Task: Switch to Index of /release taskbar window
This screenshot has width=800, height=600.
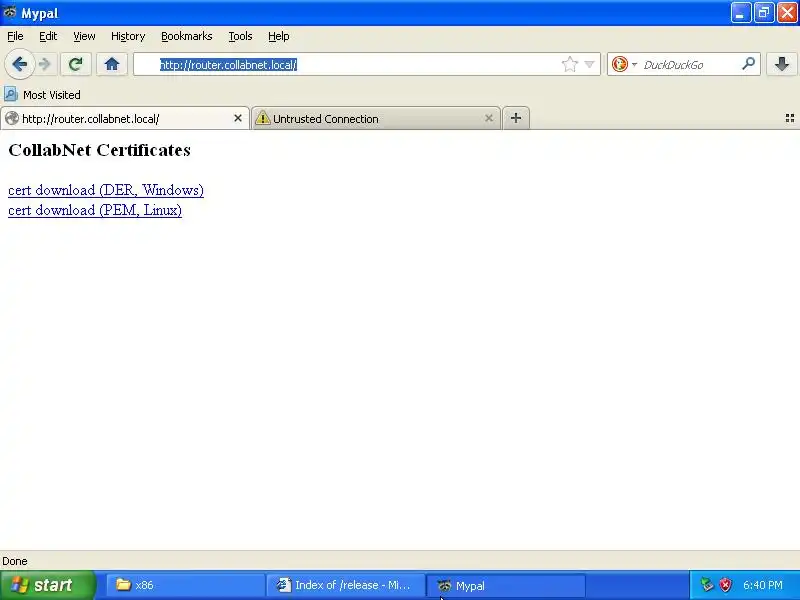Action: point(346,585)
